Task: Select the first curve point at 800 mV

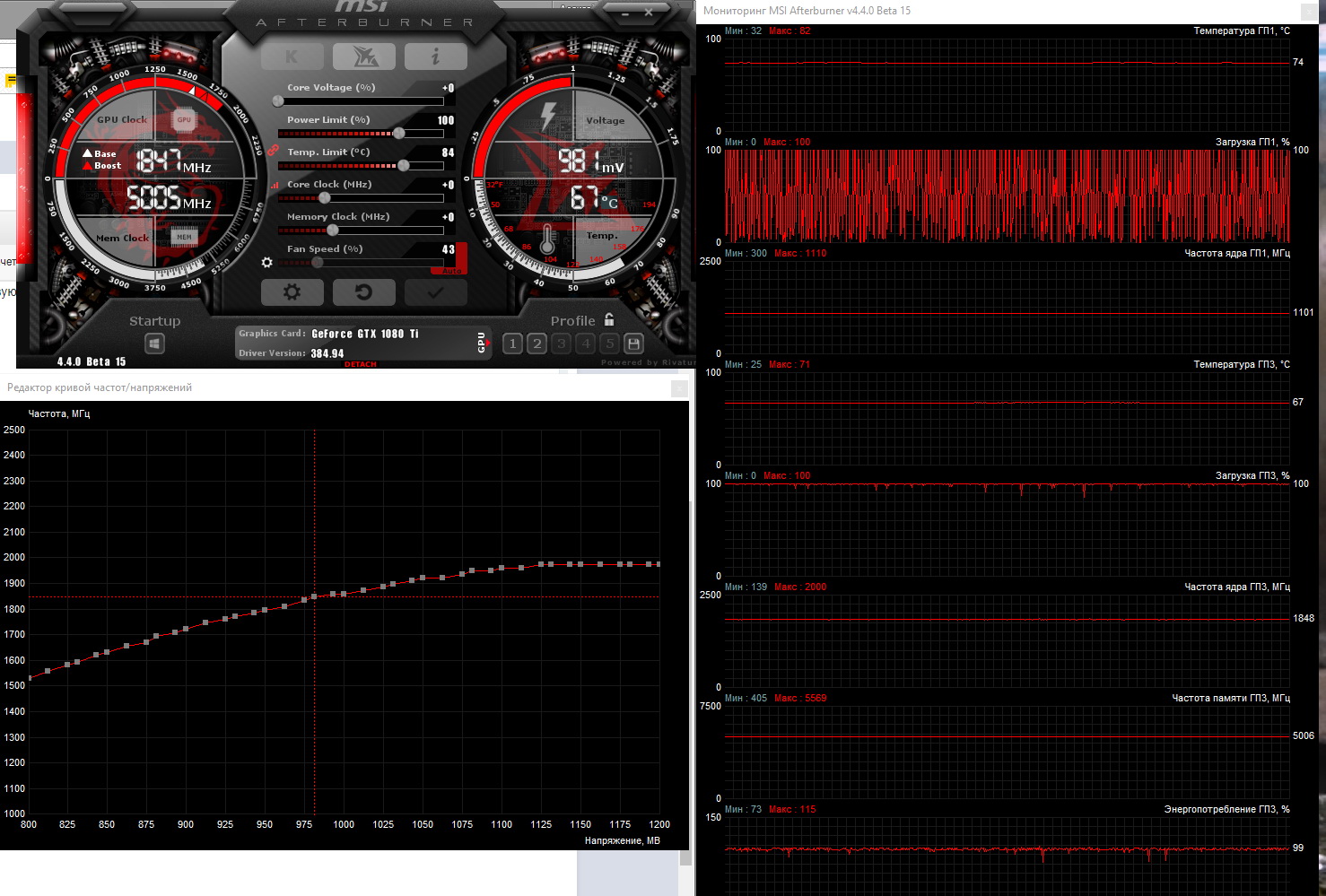Action: [30, 678]
